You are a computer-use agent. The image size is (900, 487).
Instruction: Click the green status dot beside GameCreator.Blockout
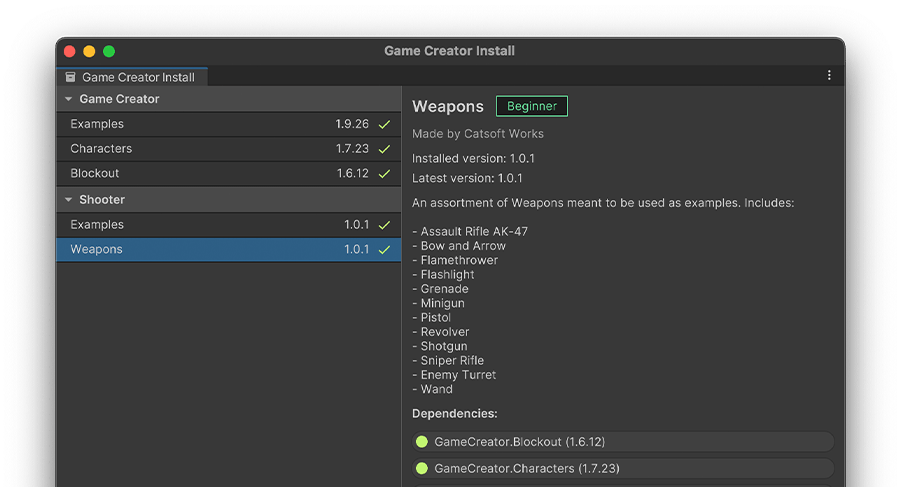(x=422, y=442)
